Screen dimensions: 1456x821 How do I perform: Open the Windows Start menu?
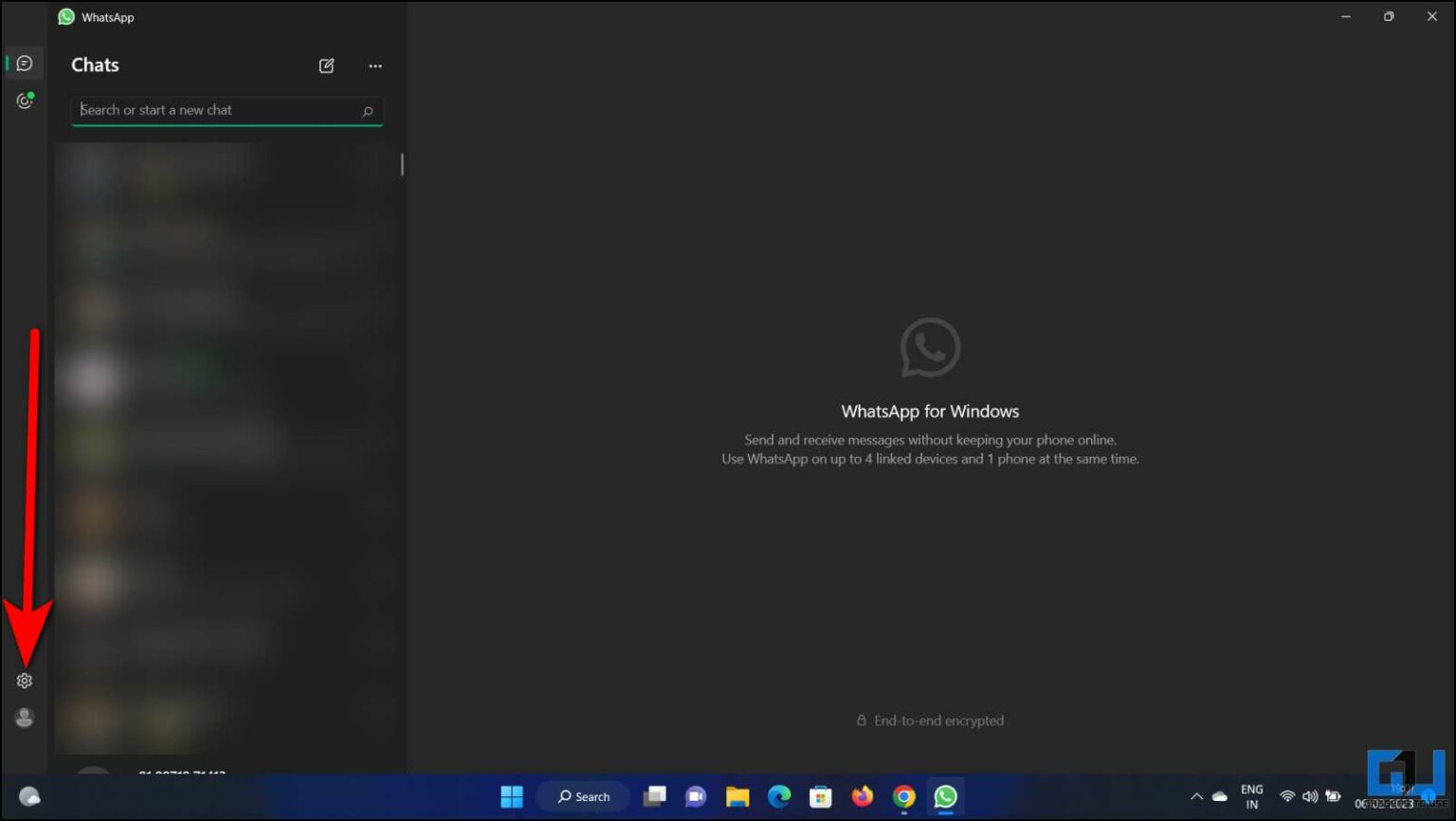(x=512, y=796)
